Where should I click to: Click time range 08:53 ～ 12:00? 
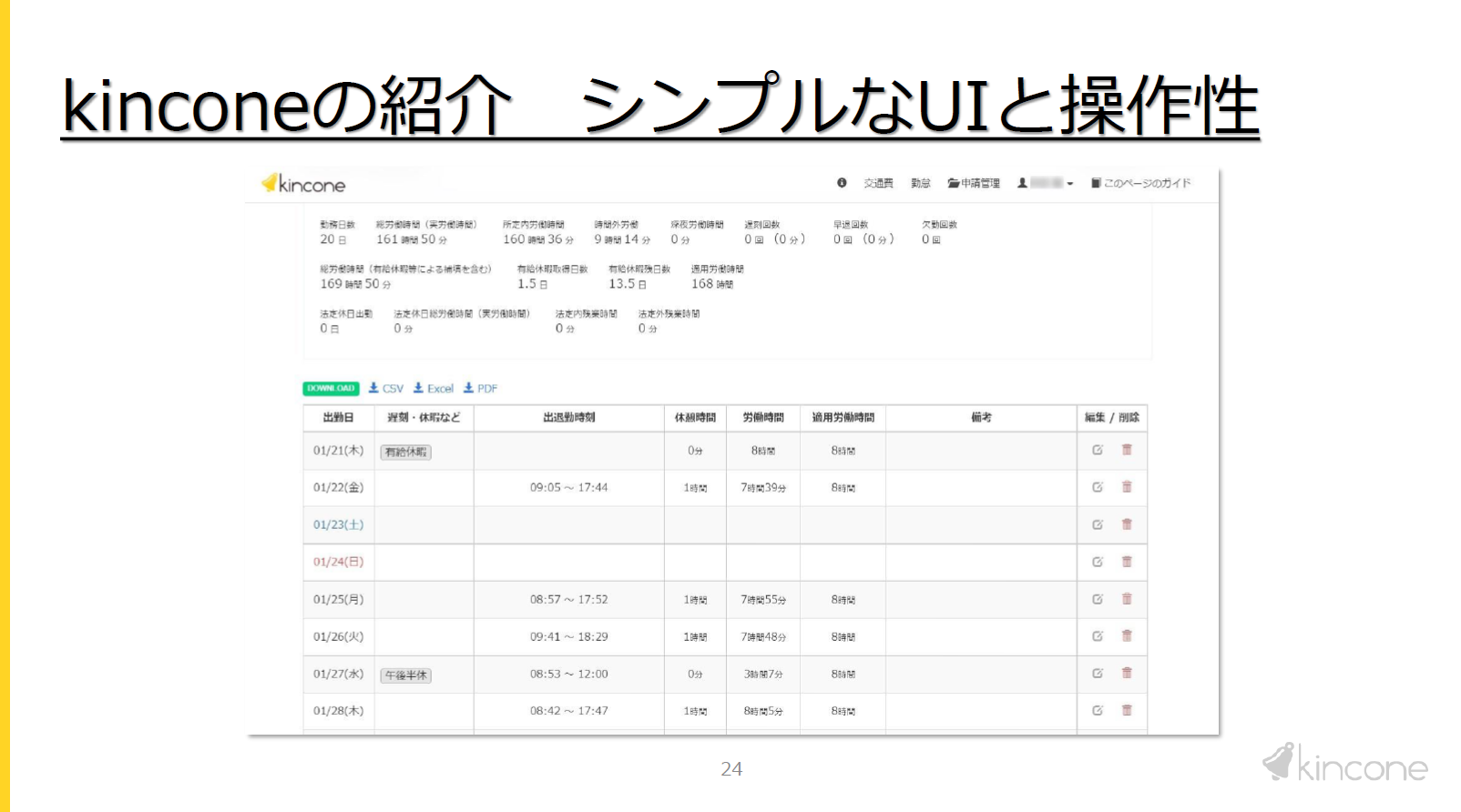[x=569, y=675]
